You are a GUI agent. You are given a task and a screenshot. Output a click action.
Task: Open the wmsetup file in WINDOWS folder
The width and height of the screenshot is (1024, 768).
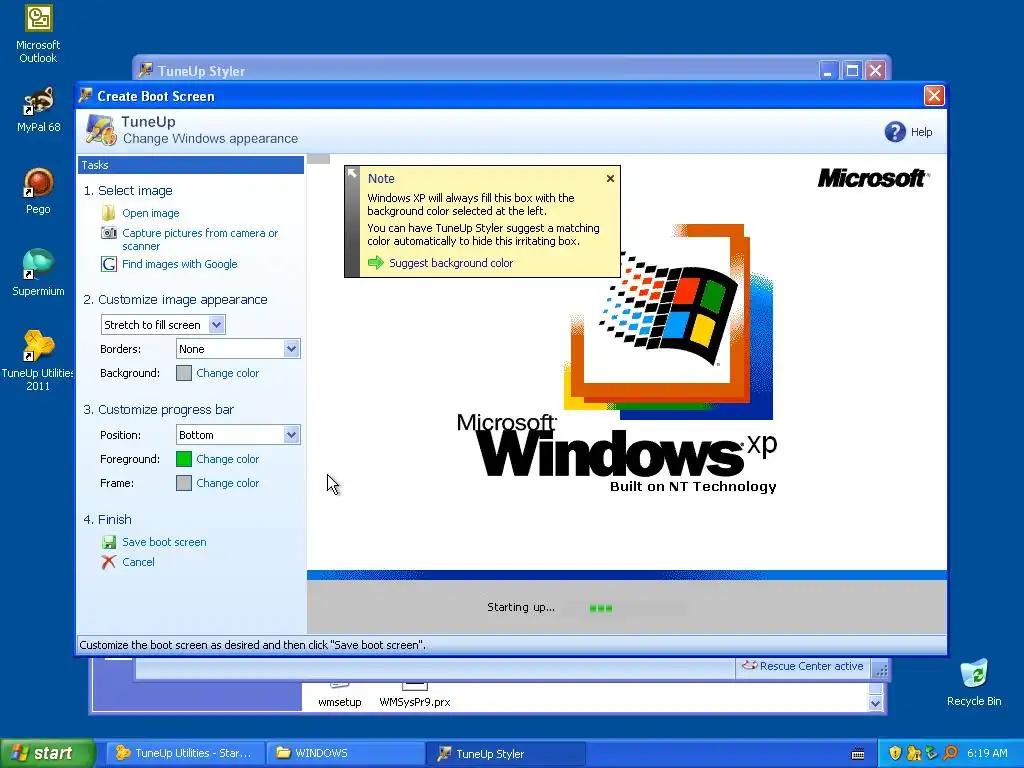(340, 694)
